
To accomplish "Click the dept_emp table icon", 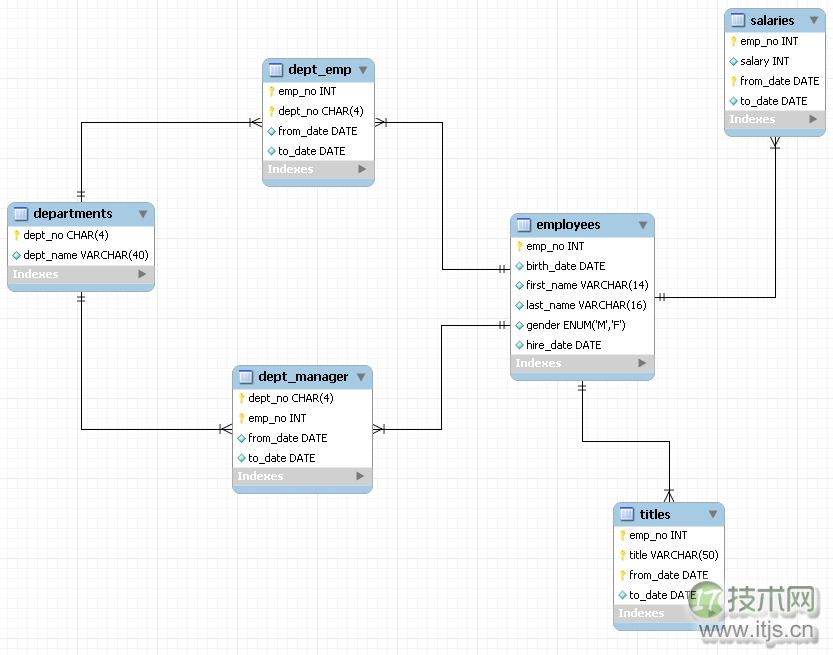I will pyautogui.click(x=276, y=70).
